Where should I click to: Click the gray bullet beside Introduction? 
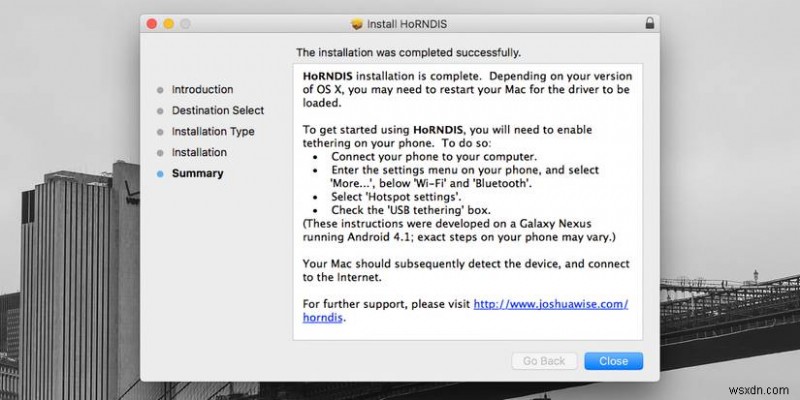coord(160,90)
